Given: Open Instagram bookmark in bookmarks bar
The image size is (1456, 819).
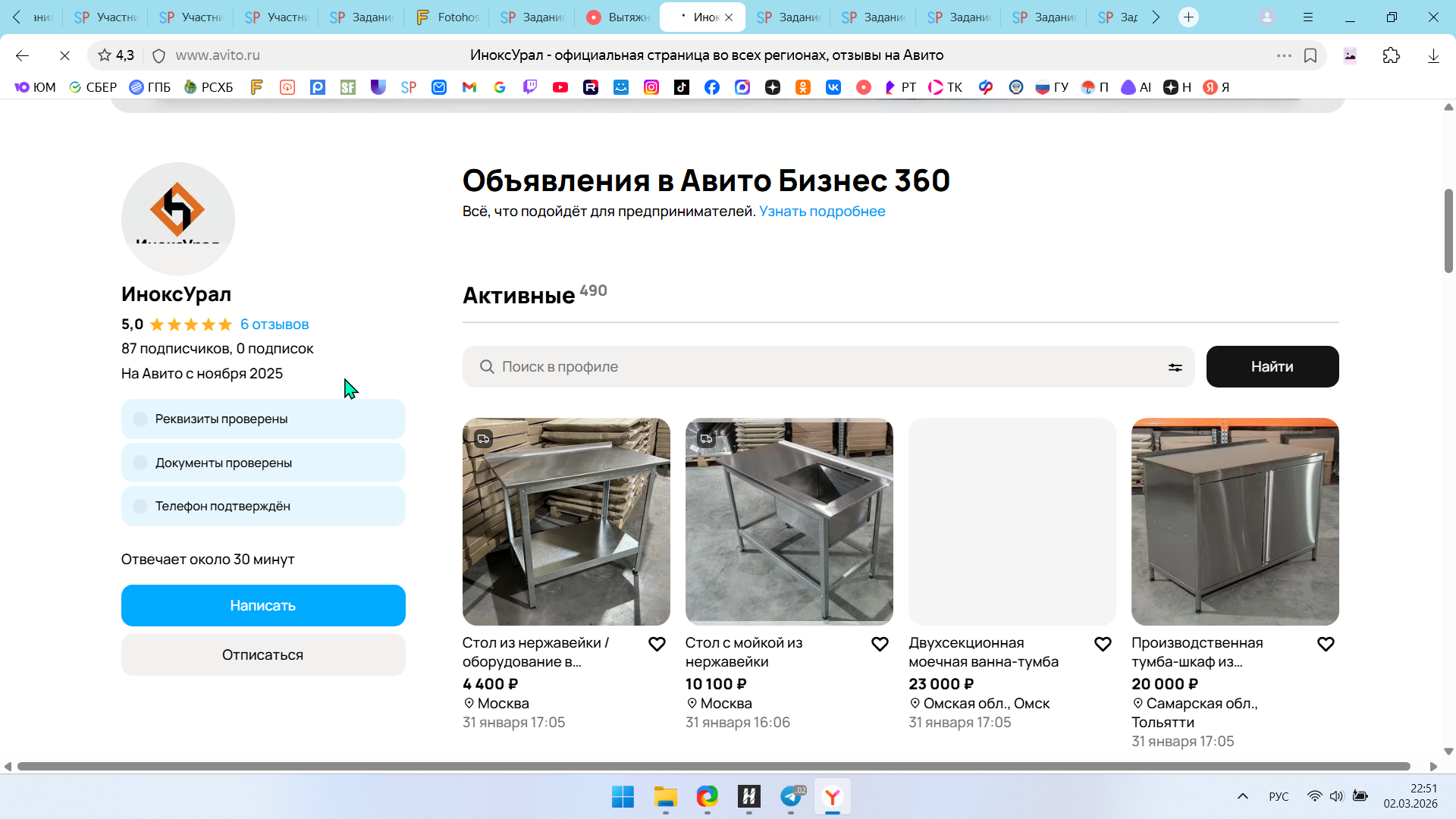Looking at the screenshot, I should click(x=651, y=87).
